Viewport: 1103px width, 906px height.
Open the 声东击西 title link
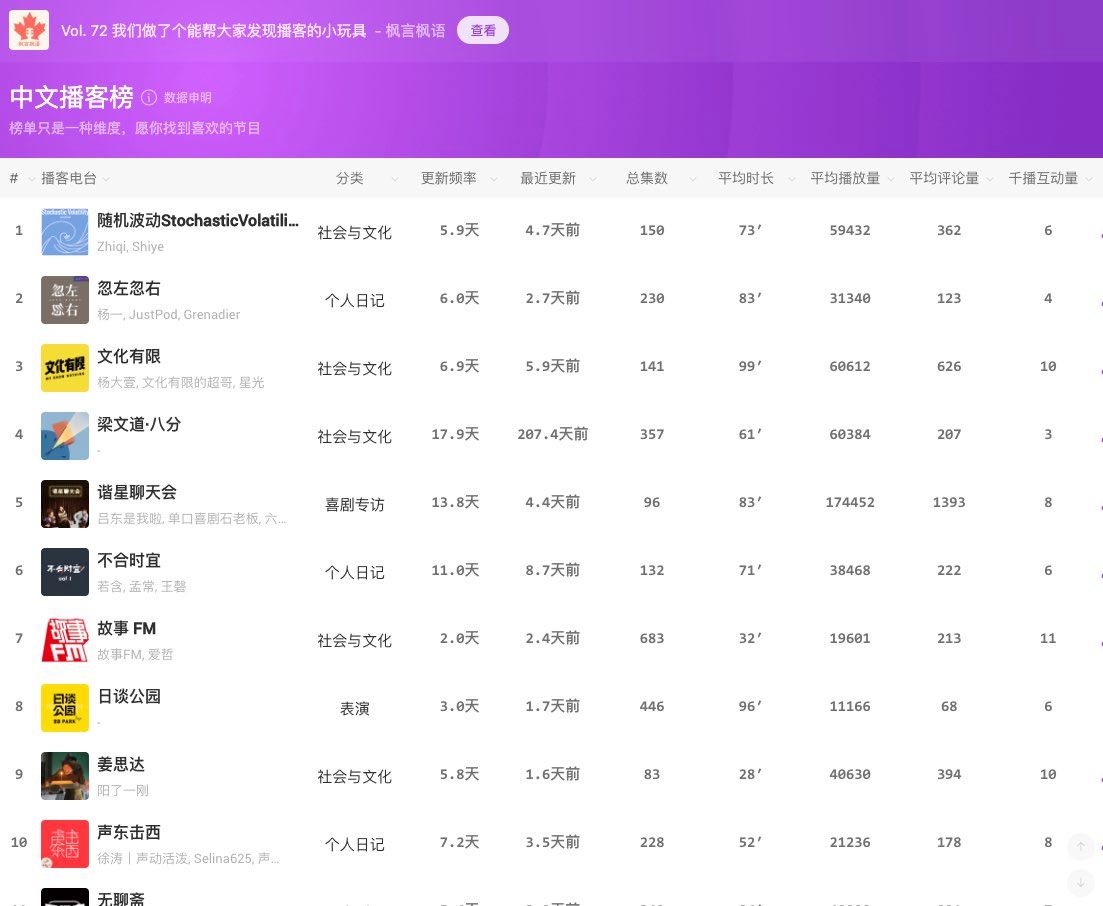pos(129,832)
